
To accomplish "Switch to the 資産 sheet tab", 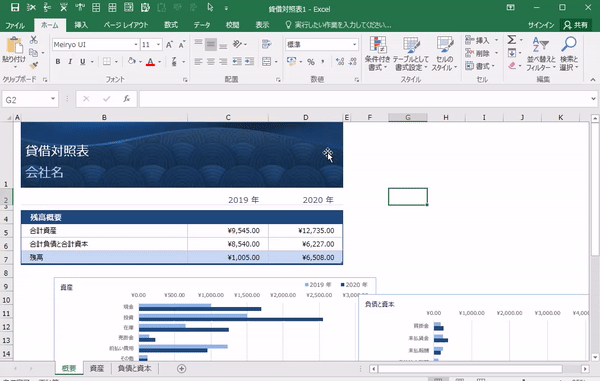I will coord(97,368).
